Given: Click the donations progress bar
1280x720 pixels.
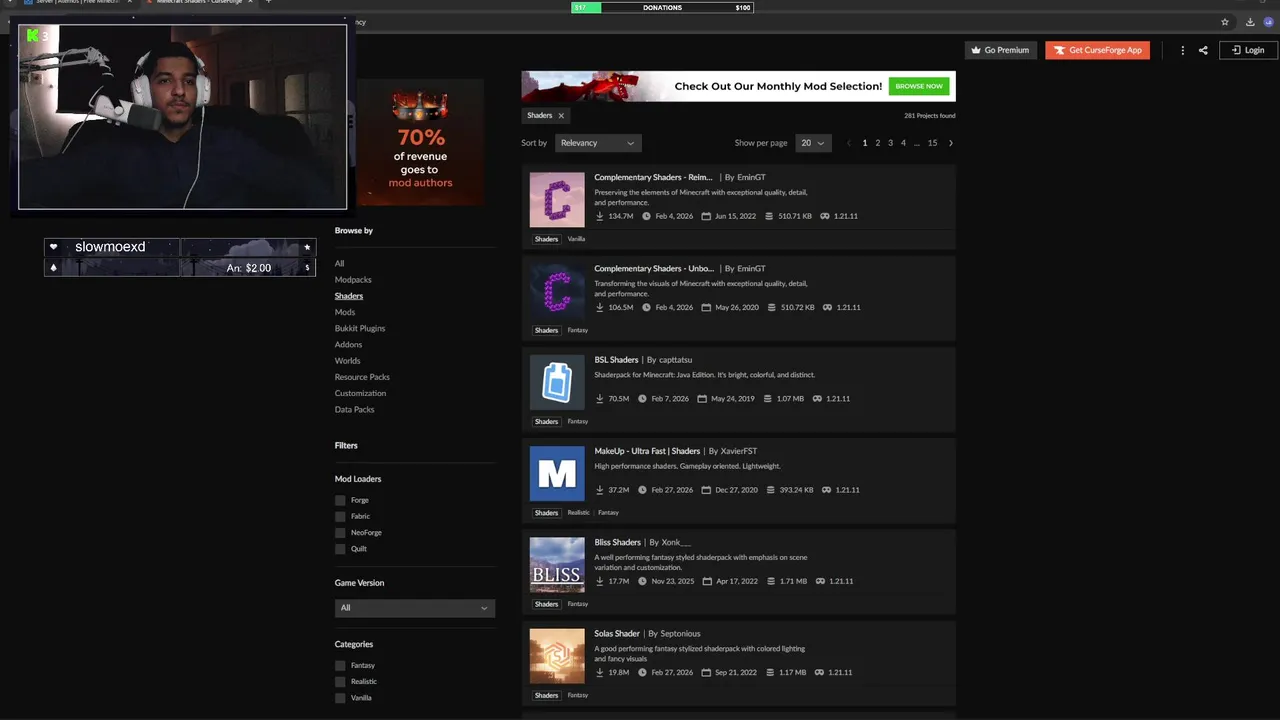Looking at the screenshot, I should coord(662,8).
